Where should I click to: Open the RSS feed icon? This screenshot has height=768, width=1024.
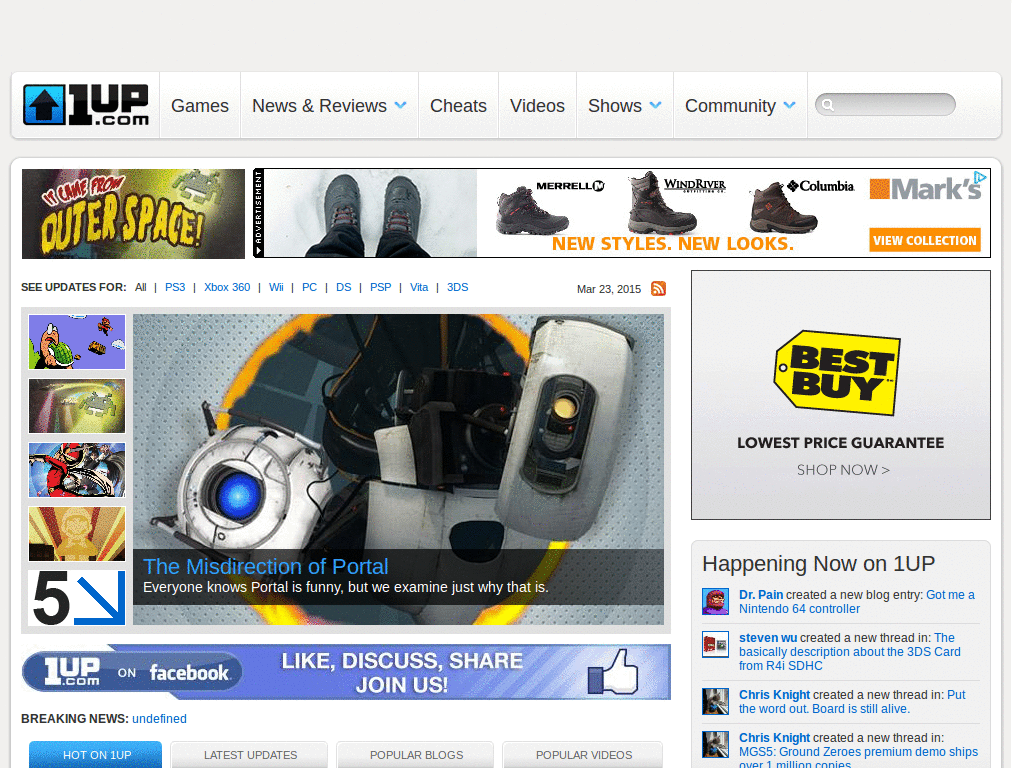click(x=658, y=289)
